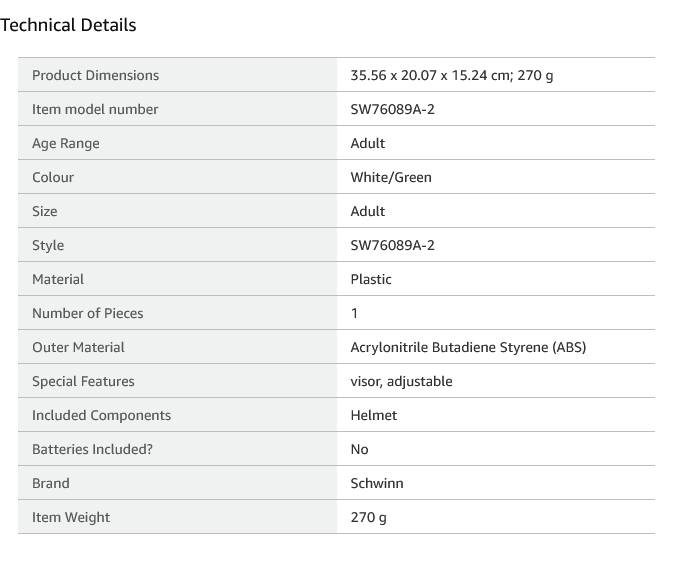680x570 pixels.
Task: Select the visor, adjustable value
Action: coord(401,381)
